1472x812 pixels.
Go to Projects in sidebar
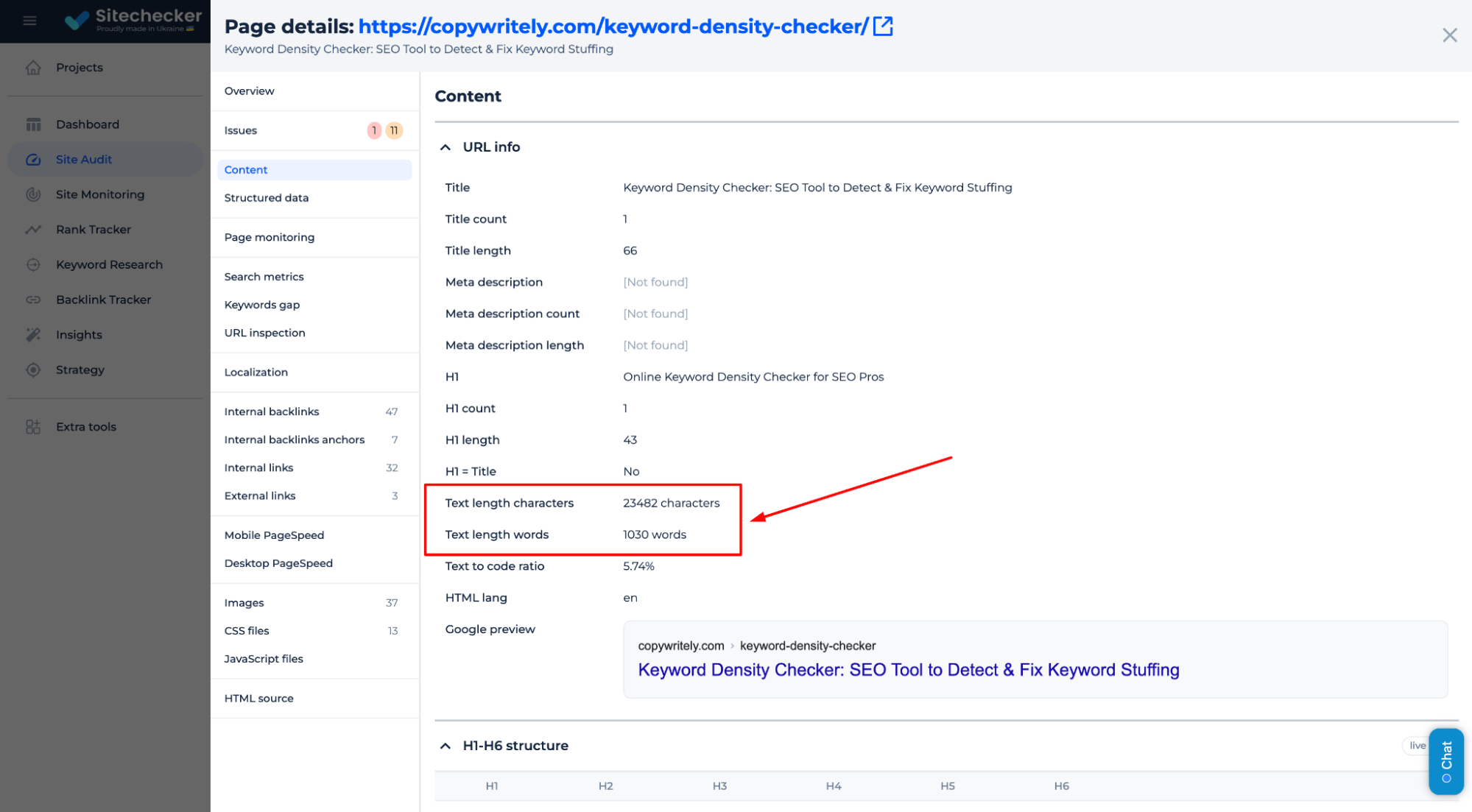click(80, 67)
